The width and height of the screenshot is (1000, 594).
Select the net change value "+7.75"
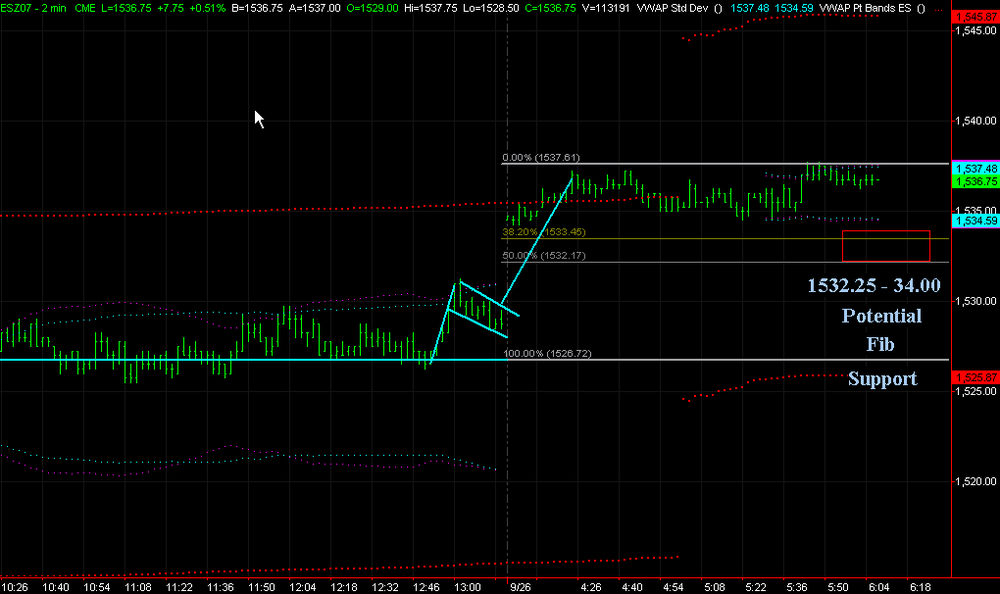pos(171,8)
